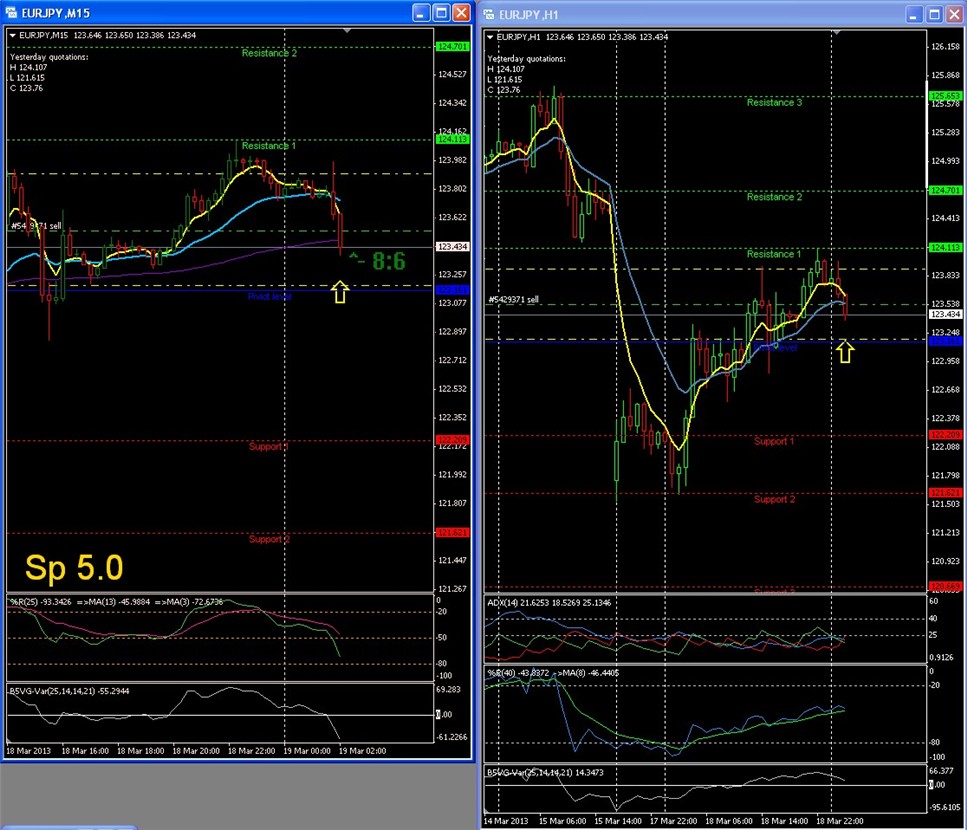Select the Support 2 label in the H1 chart
Image resolution: width=967 pixels, height=830 pixels.
pyautogui.click(x=775, y=499)
